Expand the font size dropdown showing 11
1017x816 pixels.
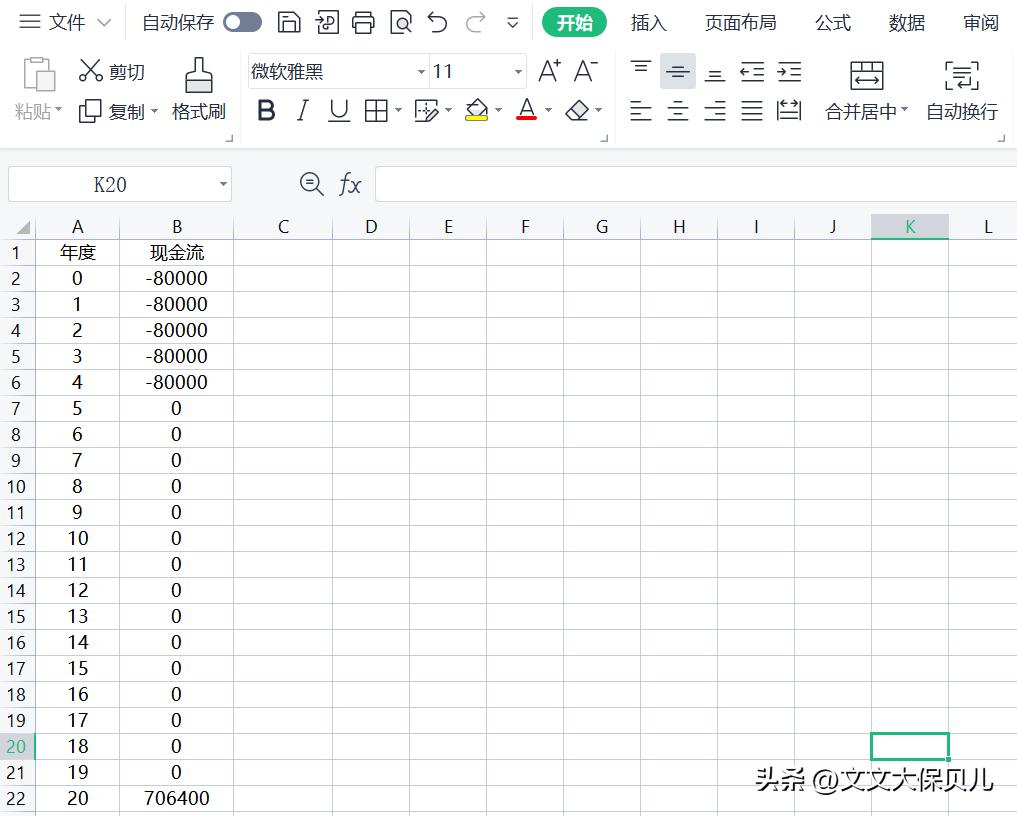pos(518,72)
